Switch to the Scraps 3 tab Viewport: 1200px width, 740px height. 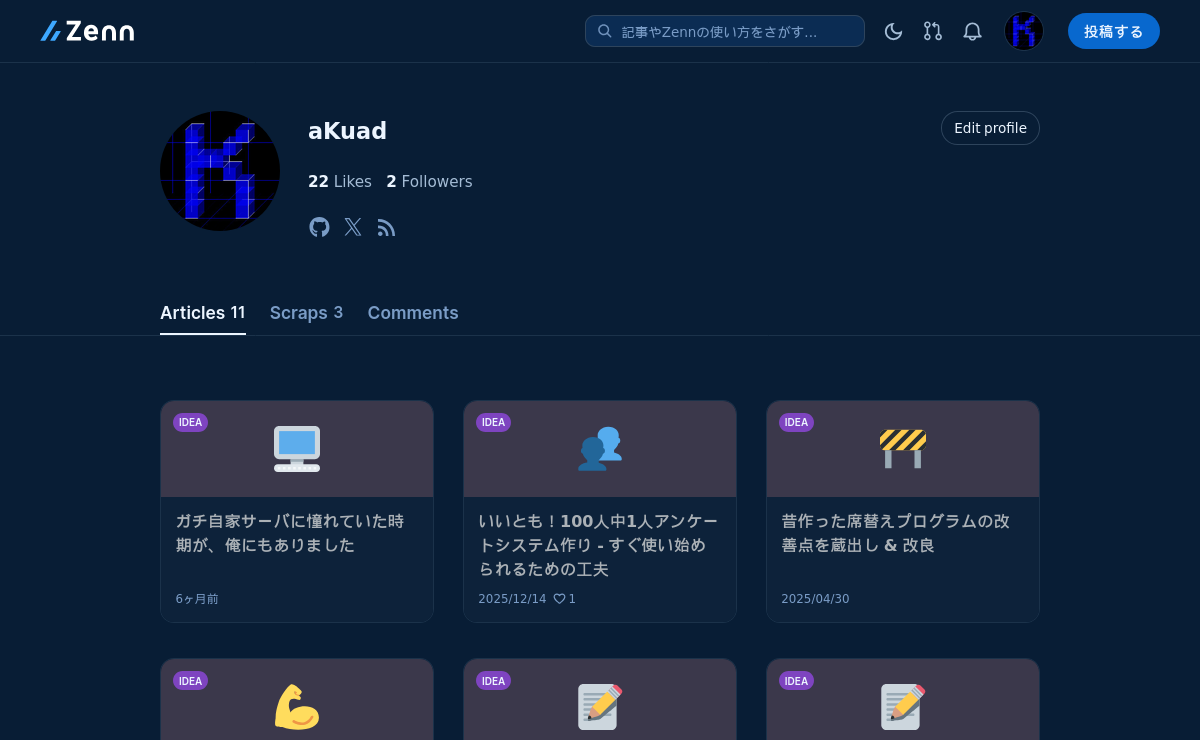(x=306, y=313)
